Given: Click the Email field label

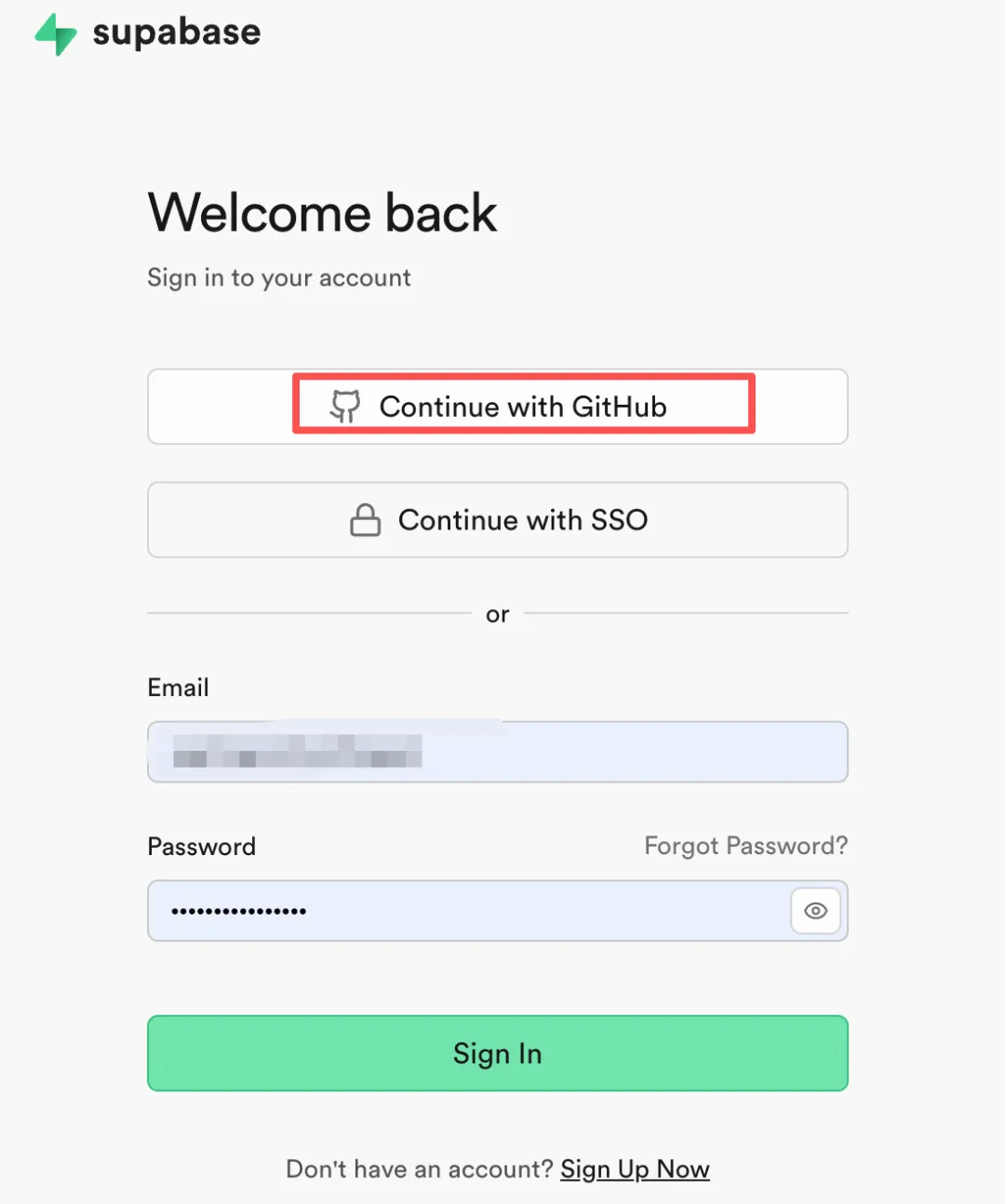Looking at the screenshot, I should click(x=178, y=688).
